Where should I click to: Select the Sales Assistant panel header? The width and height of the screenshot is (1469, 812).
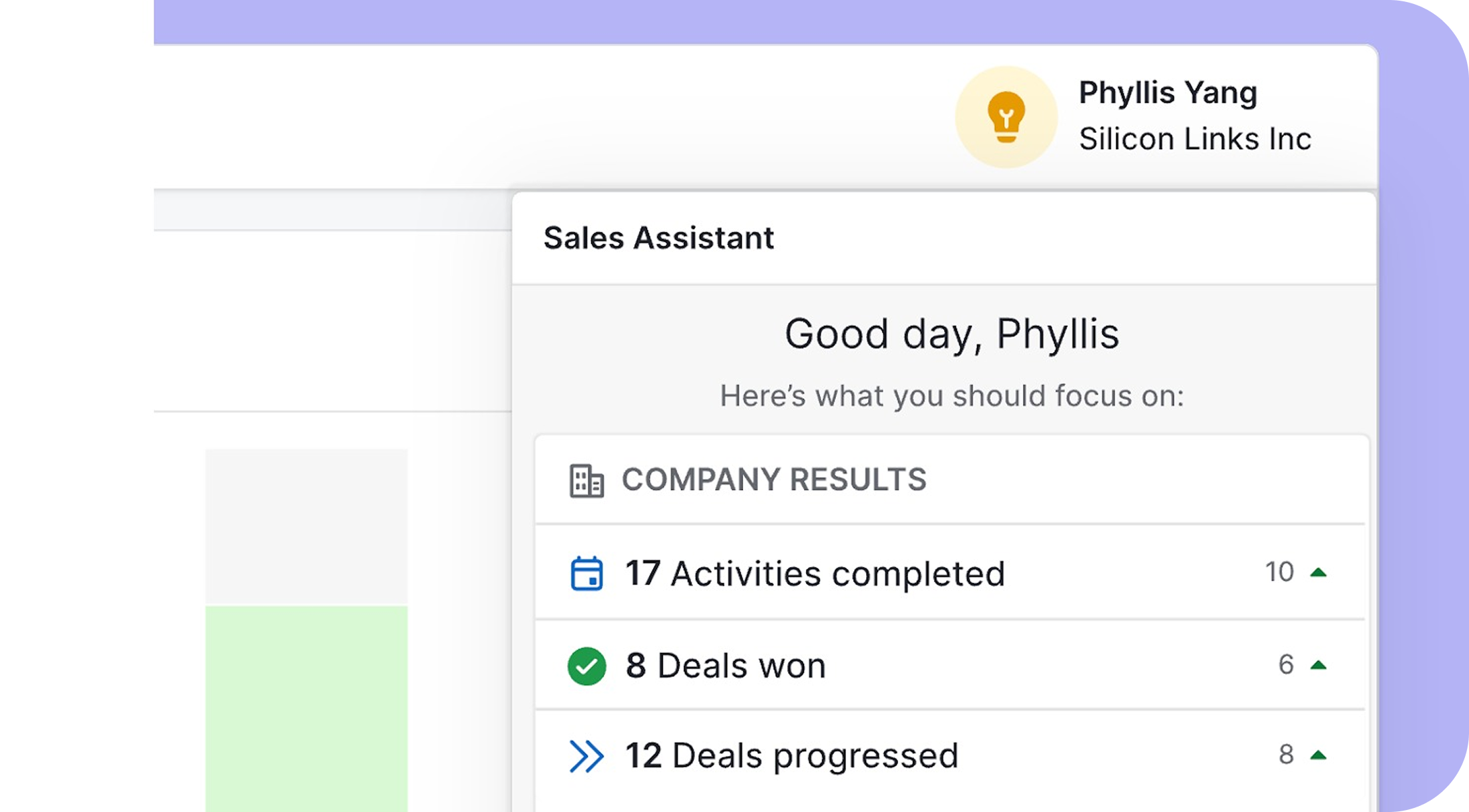click(658, 238)
